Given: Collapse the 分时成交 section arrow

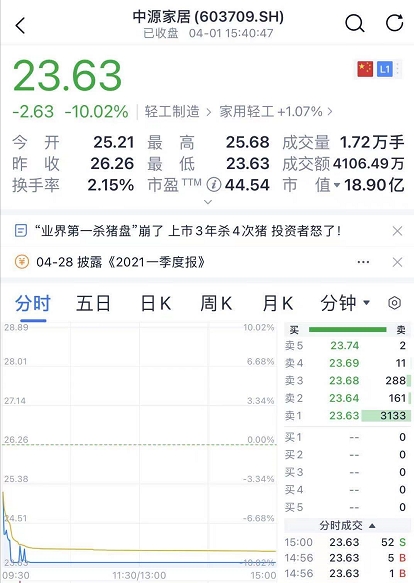Looking at the screenshot, I should (372, 526).
